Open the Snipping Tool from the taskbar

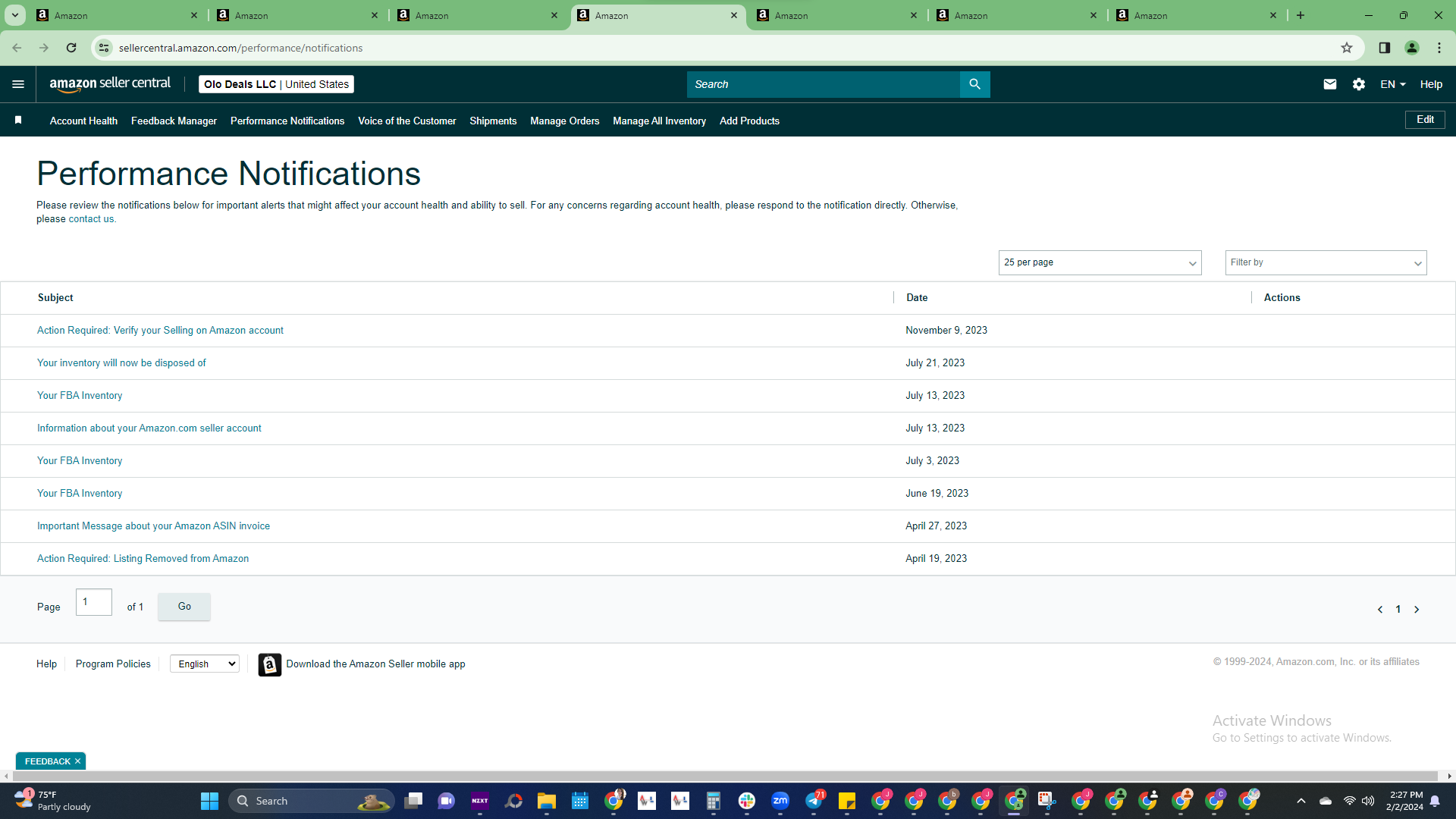1047,801
